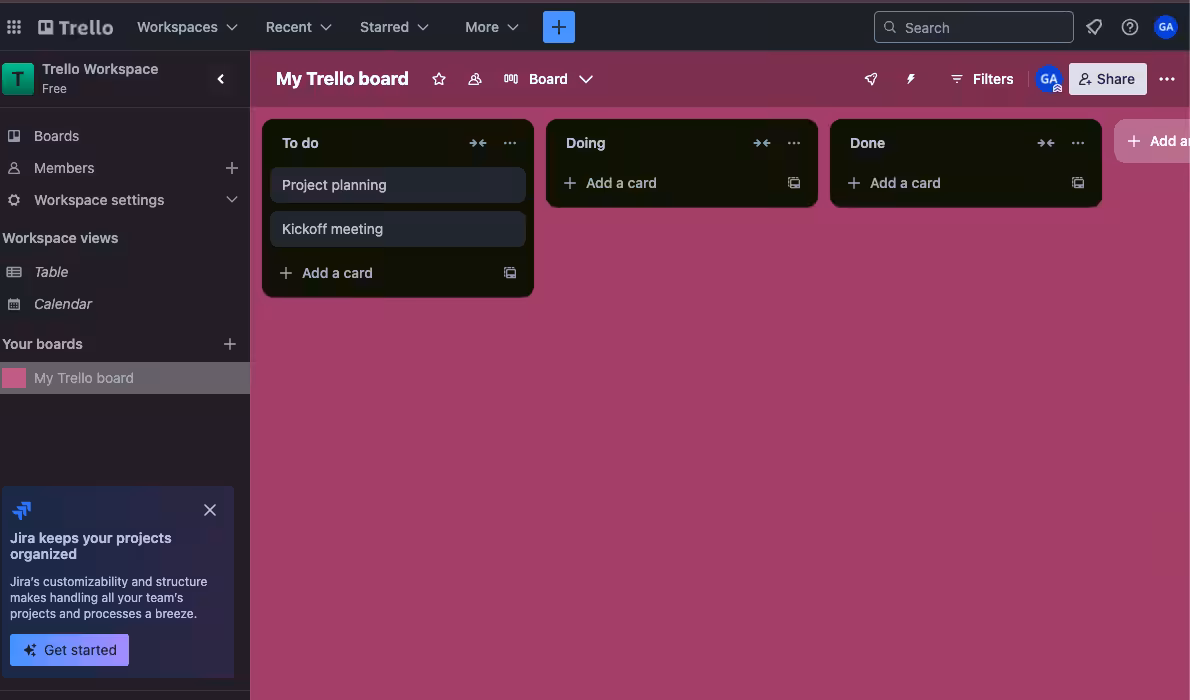This screenshot has width=1190, height=700.
Task: Expand the Workspace settings chevron
Action: point(232,200)
